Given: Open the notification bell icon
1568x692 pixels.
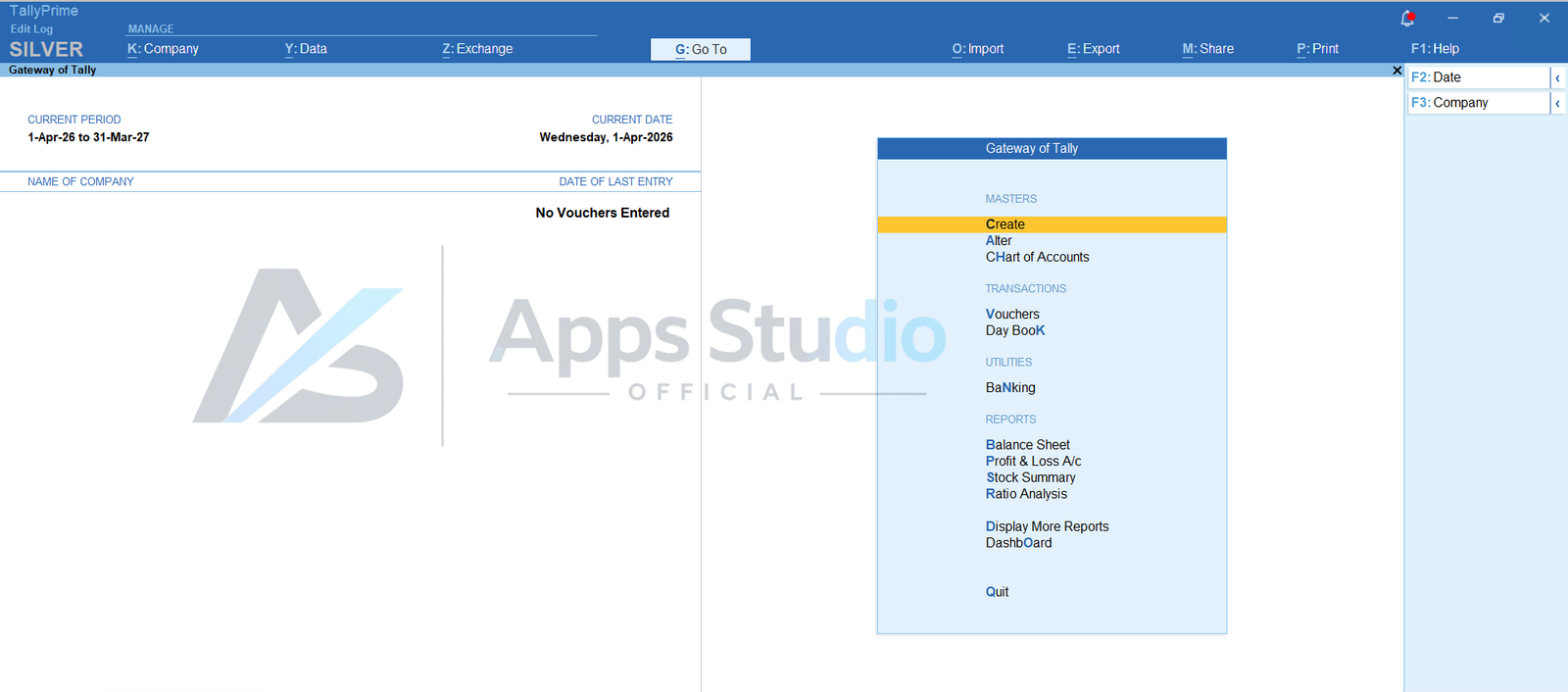Looking at the screenshot, I should coord(1407,18).
